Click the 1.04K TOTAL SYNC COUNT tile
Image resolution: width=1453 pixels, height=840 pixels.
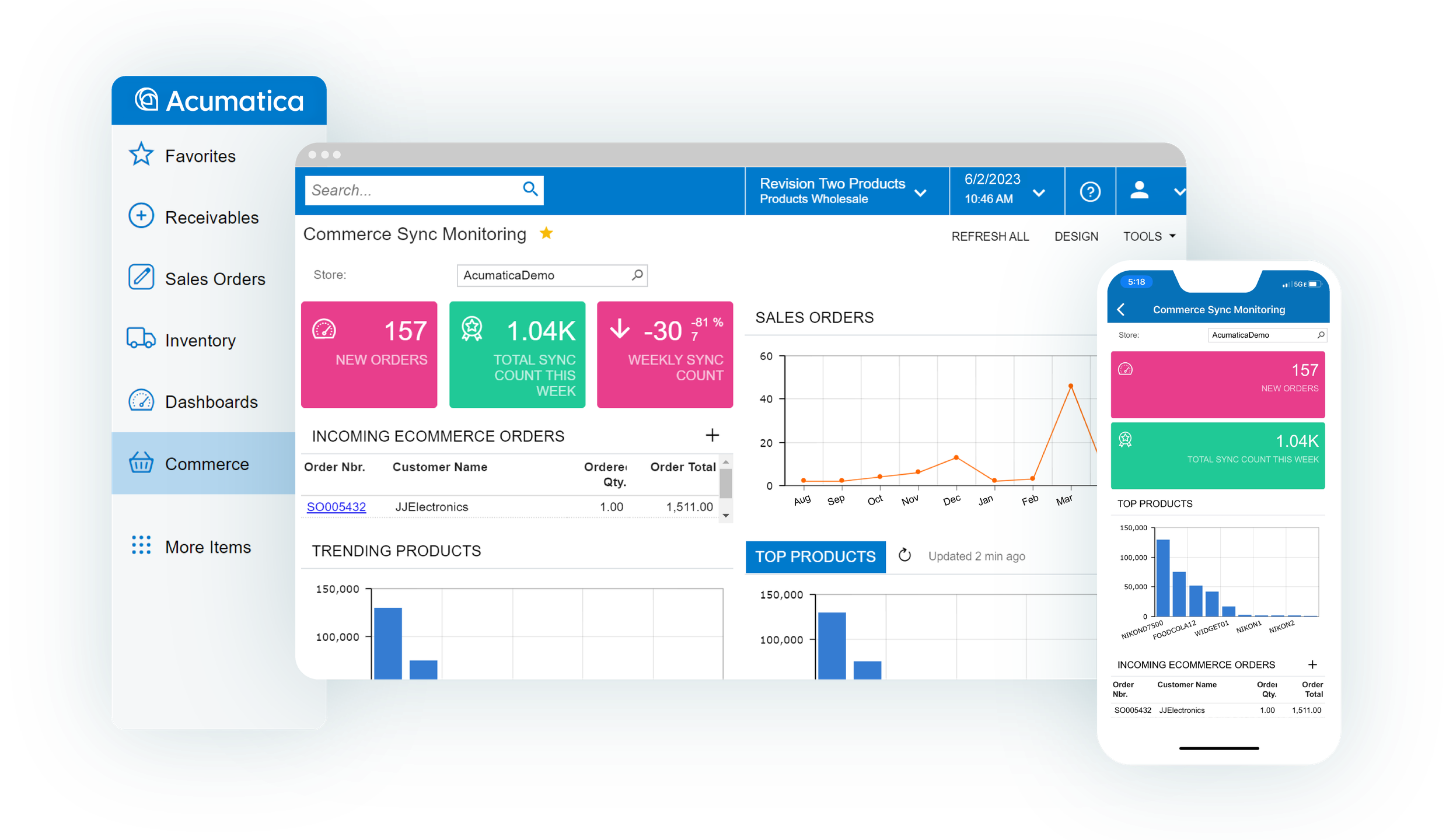point(517,354)
